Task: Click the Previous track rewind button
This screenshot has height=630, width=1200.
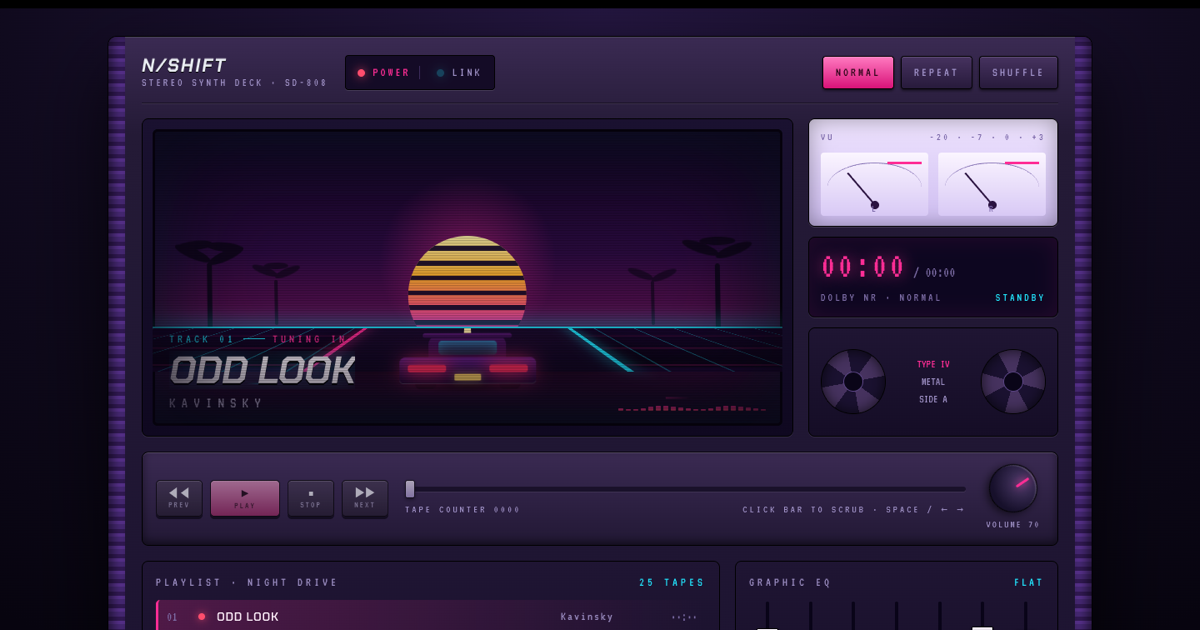Action: coord(179,498)
